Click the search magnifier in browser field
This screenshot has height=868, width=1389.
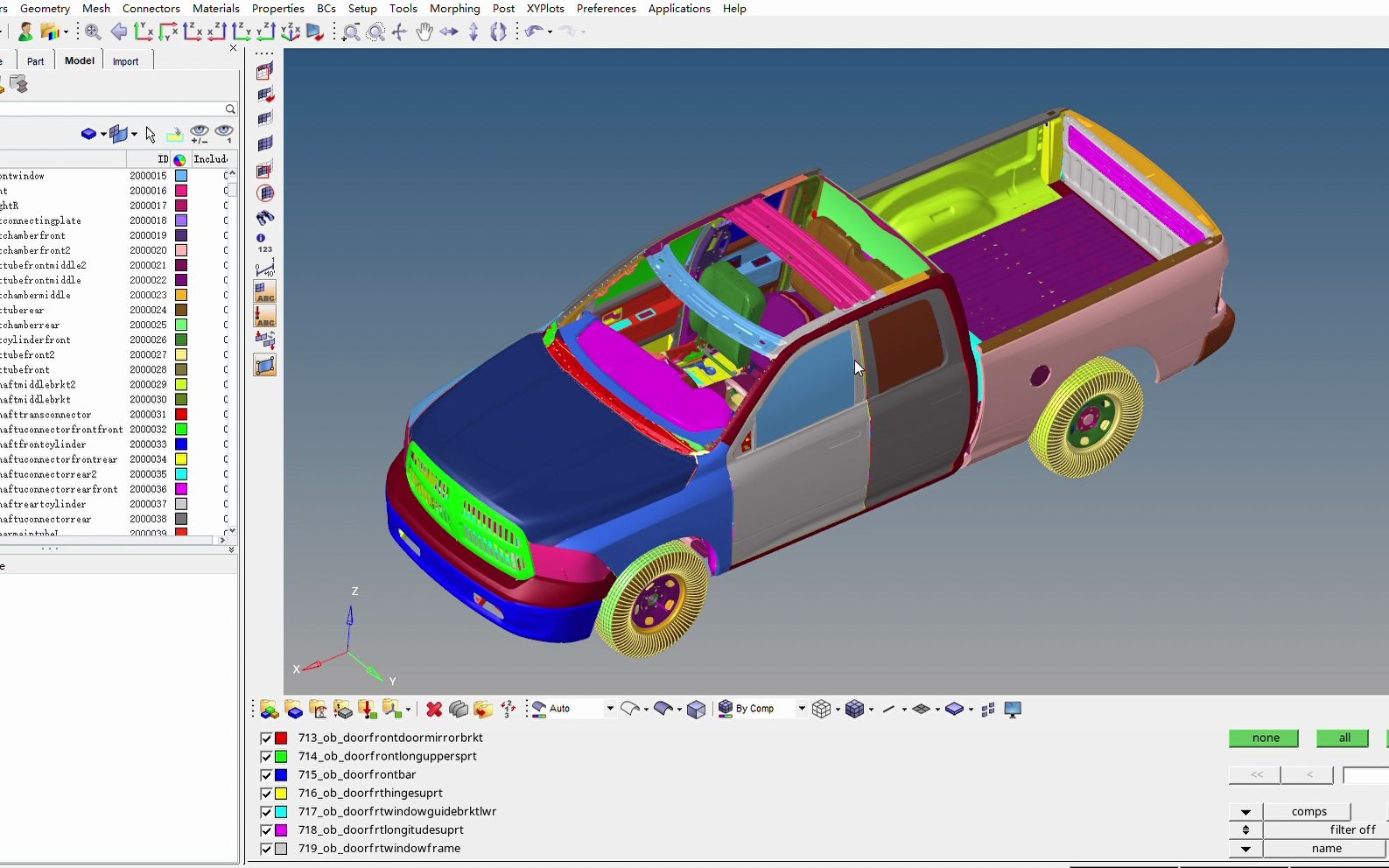tap(230, 109)
